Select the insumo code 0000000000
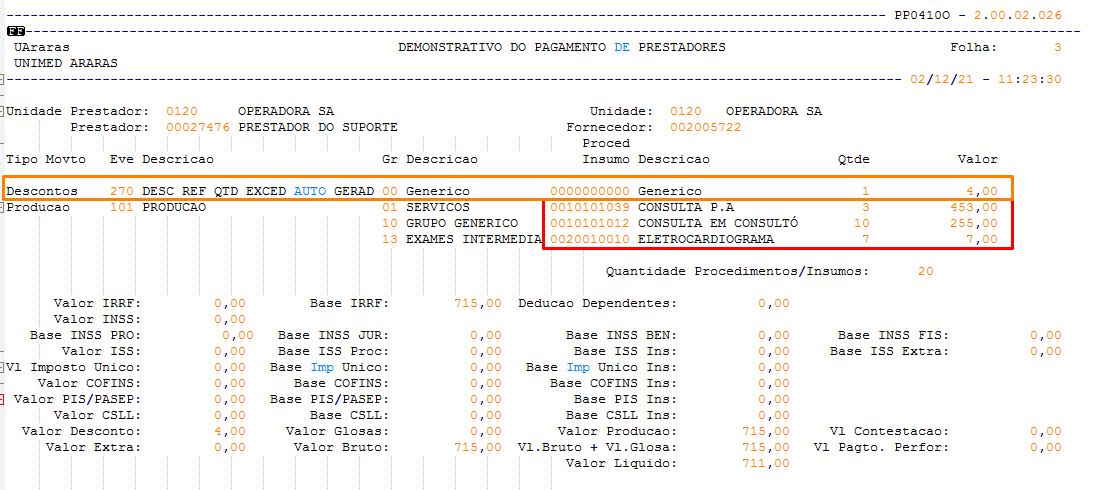Image resolution: width=1093 pixels, height=490 pixels. click(590, 191)
